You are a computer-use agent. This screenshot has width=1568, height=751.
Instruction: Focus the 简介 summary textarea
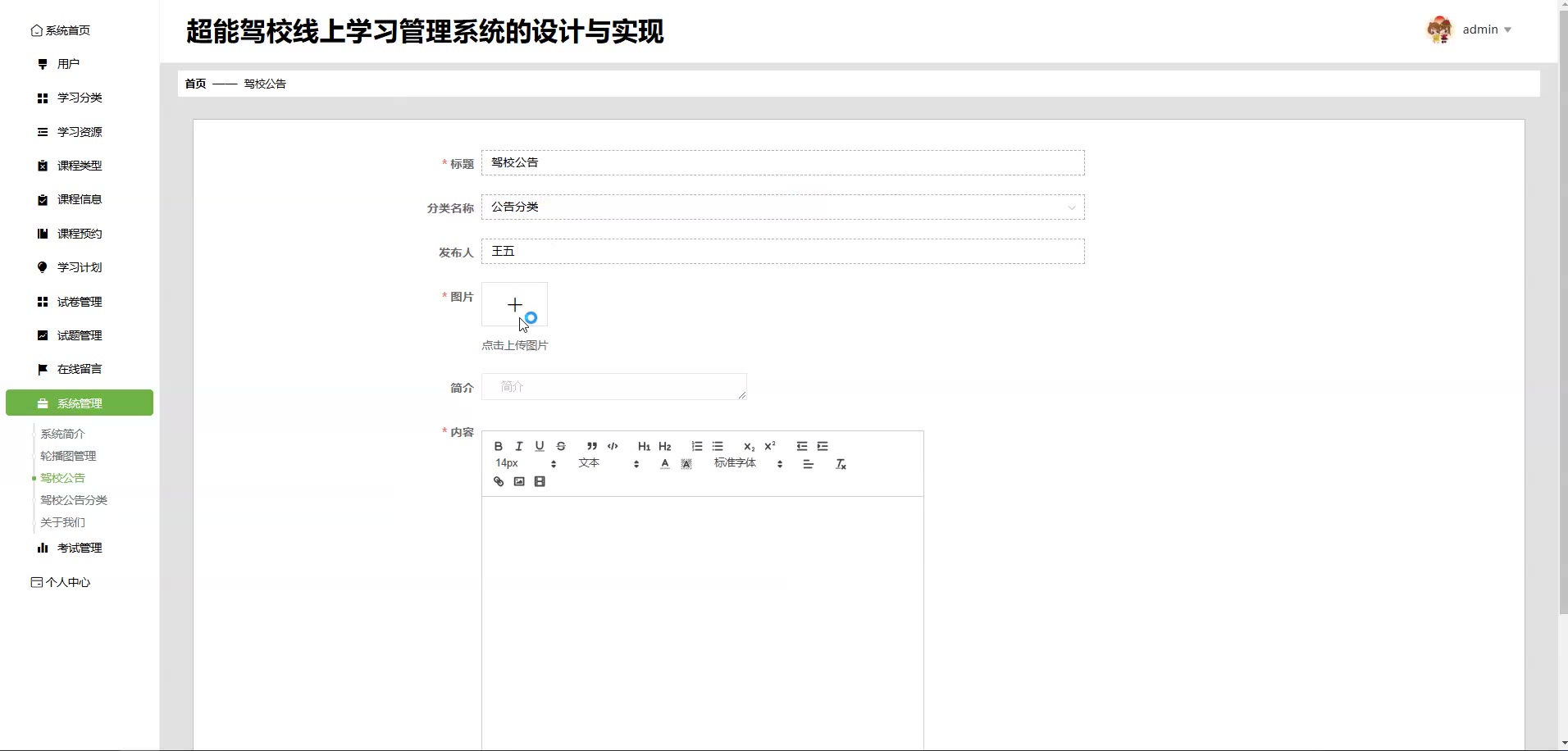613,386
